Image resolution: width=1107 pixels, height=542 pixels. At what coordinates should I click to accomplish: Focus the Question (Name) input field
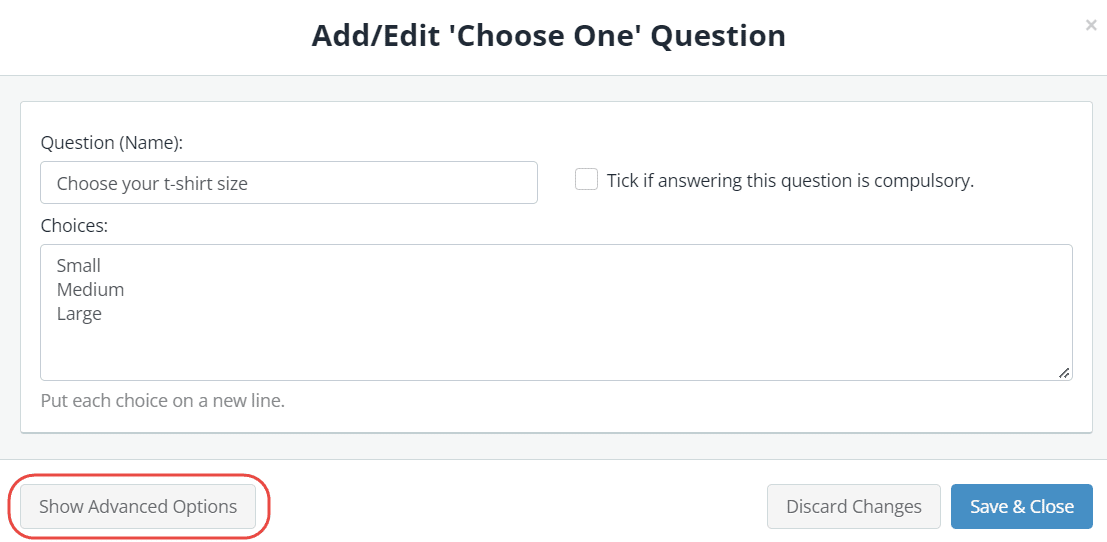point(289,183)
